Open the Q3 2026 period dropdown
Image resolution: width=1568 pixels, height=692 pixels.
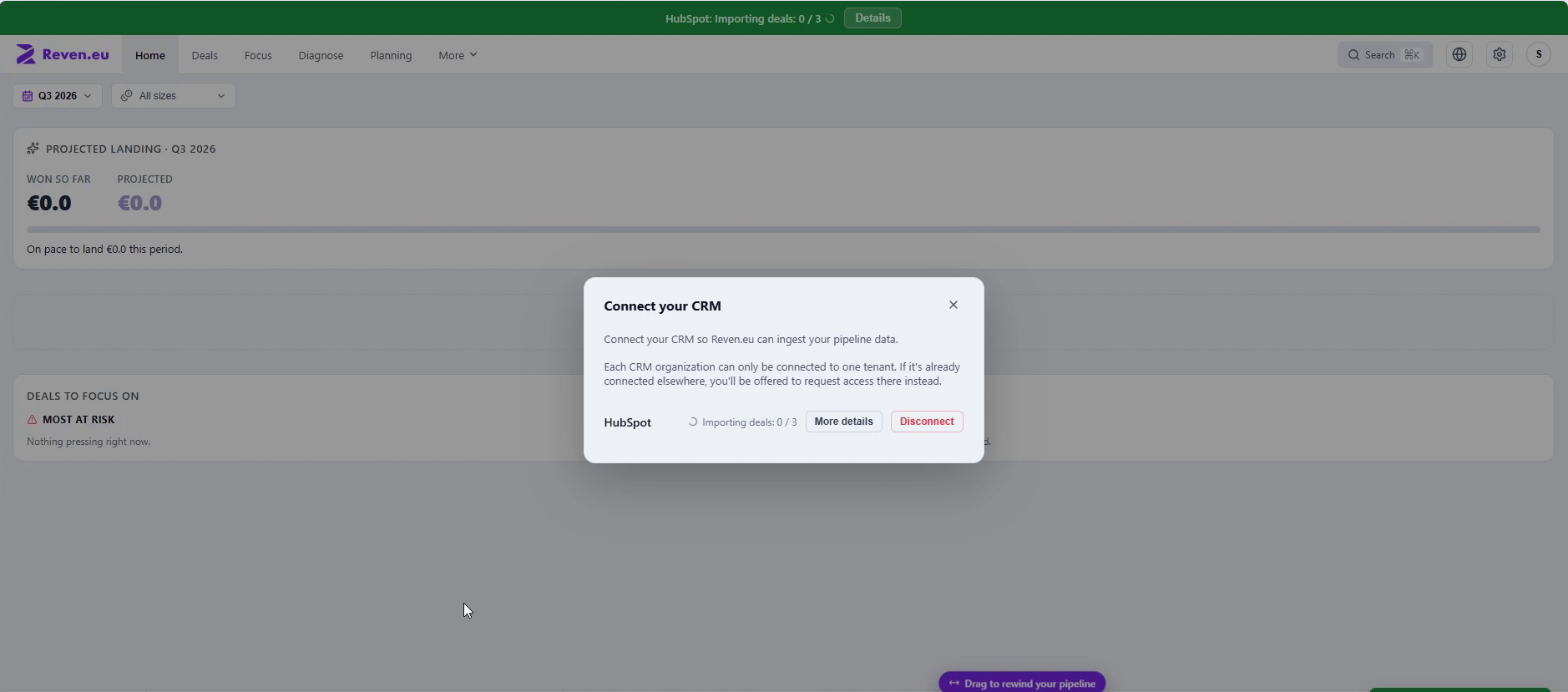pos(58,96)
